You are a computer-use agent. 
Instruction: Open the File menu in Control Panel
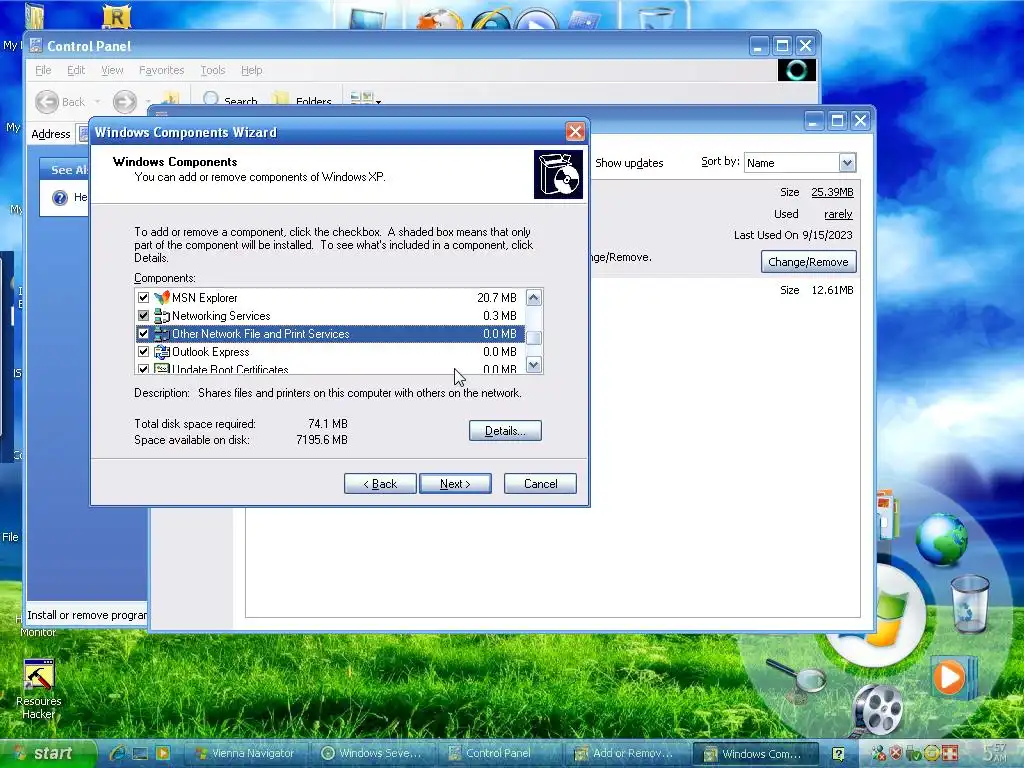tap(43, 70)
